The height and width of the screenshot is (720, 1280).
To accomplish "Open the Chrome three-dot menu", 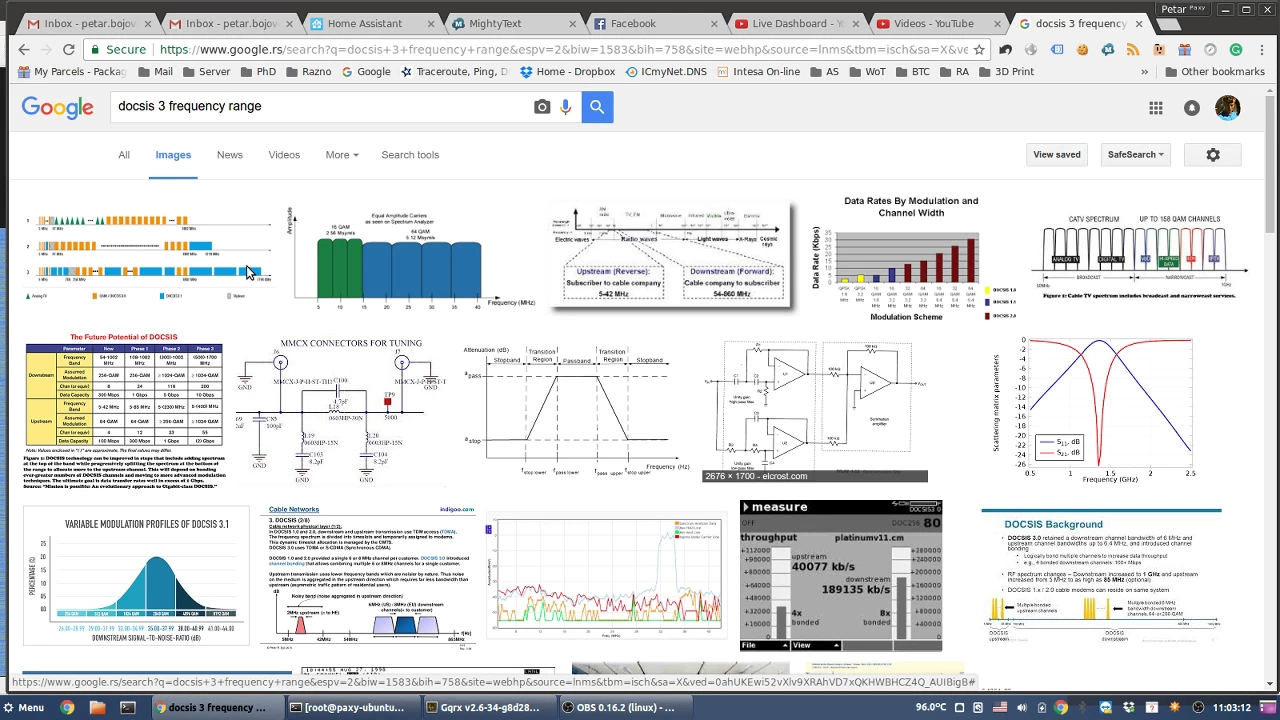I will coord(1262,49).
